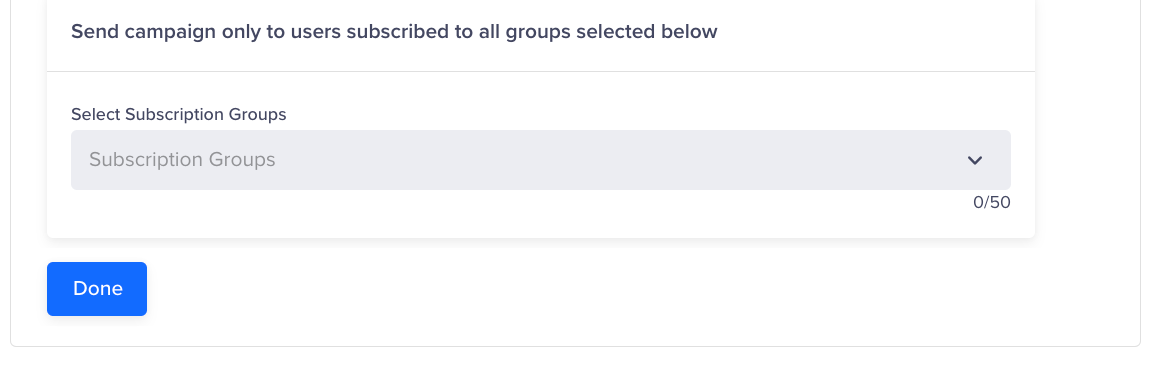Select the Subscription Groups placeholder text

(x=182, y=160)
